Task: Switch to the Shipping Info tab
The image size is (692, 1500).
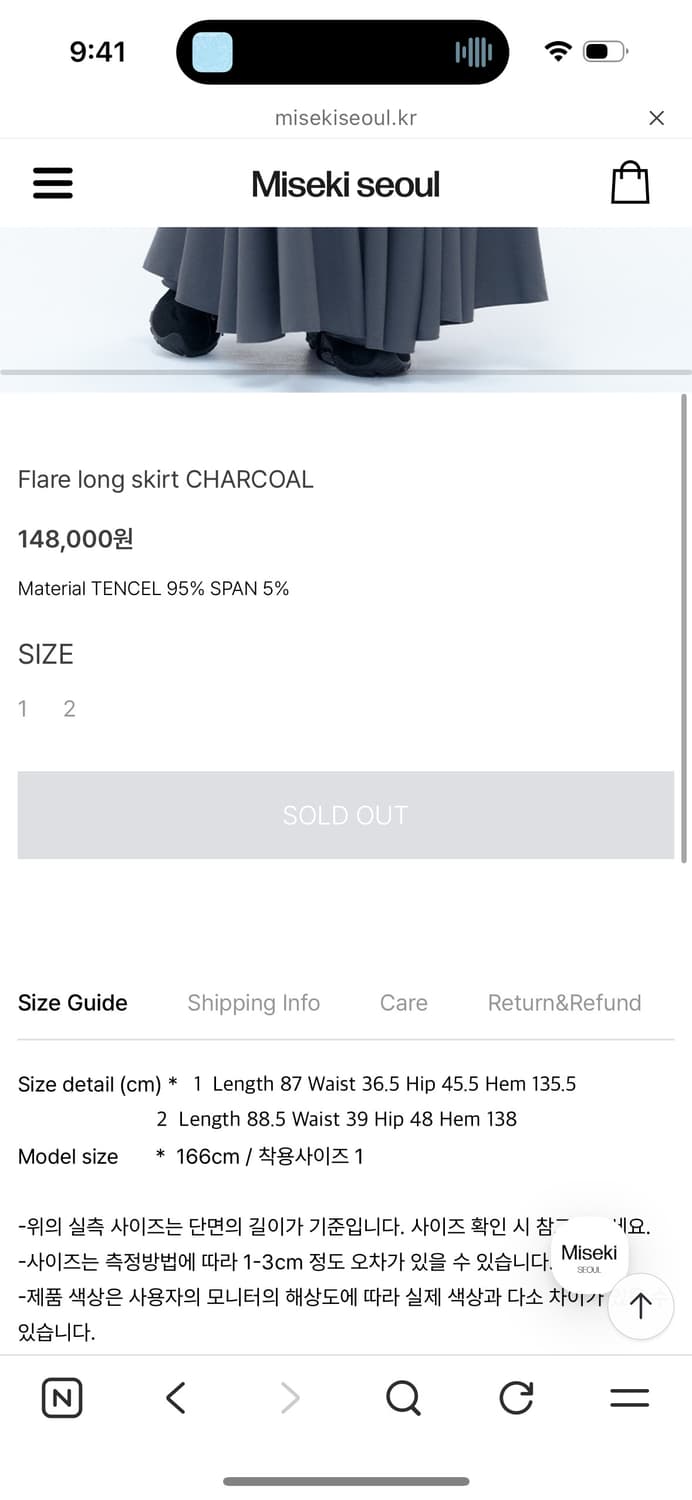Action: [x=253, y=1003]
